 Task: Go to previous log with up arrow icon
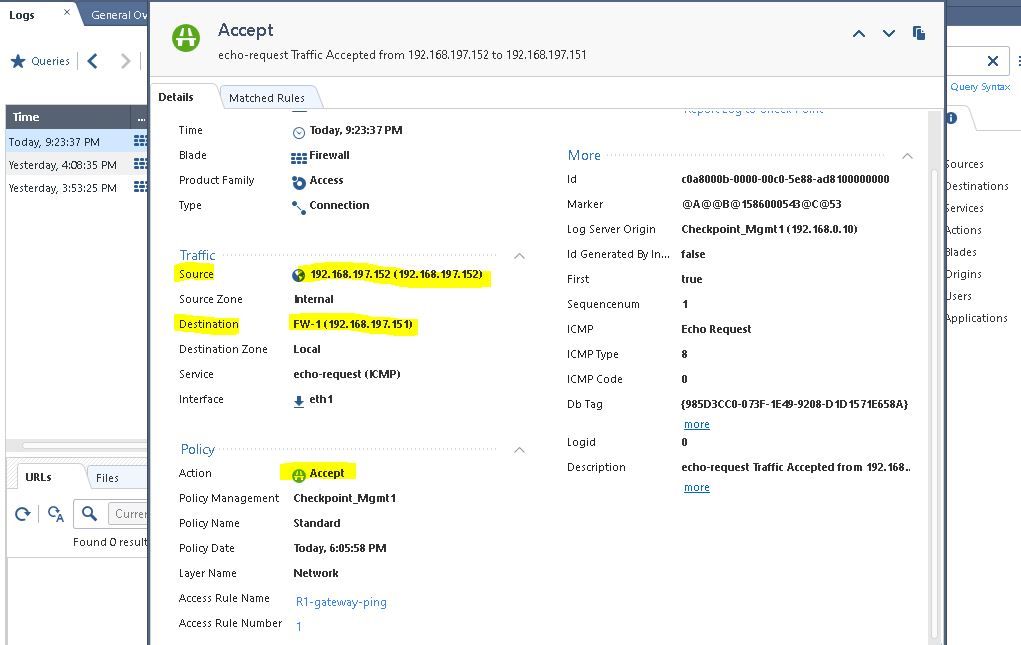point(858,33)
